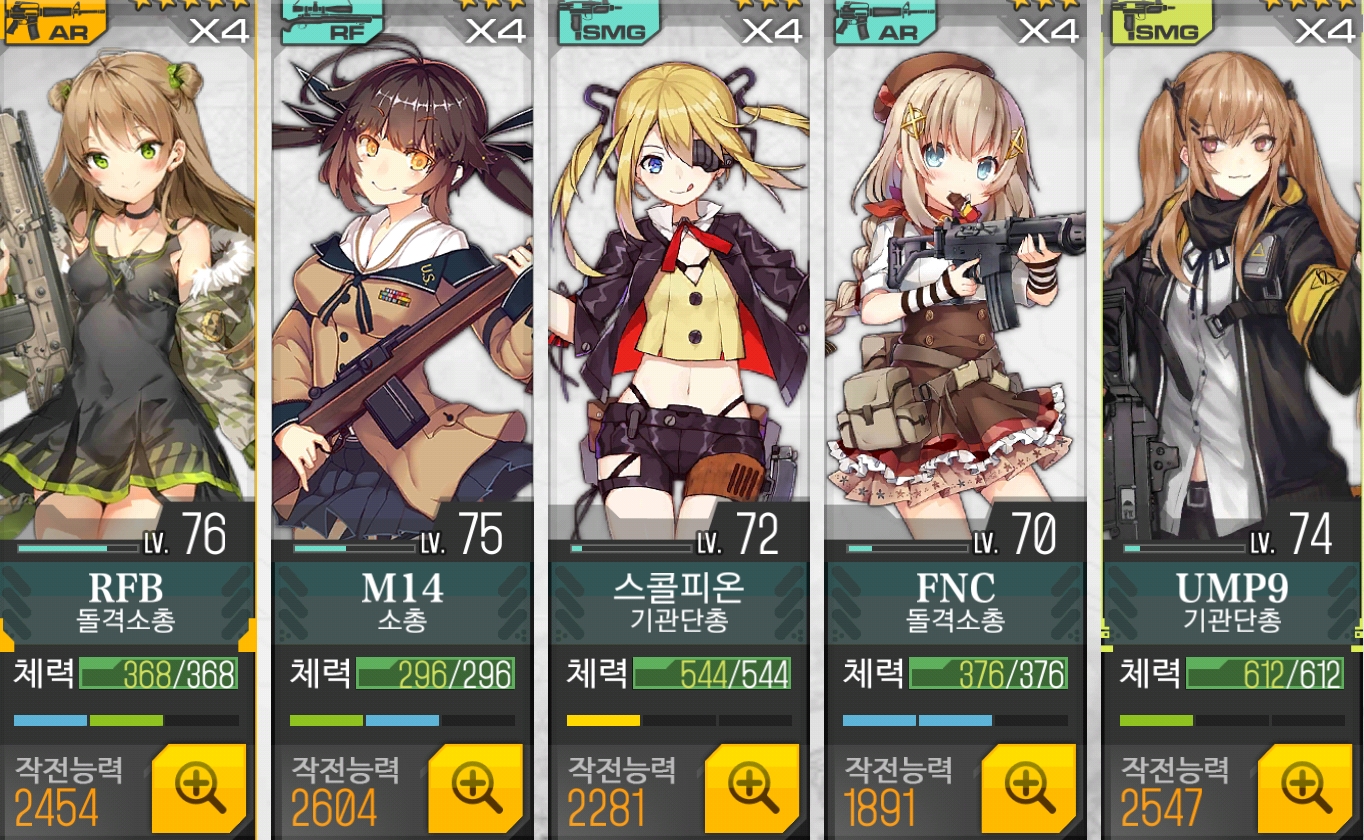Click the FNC 돌격소총 name label
Screen dimensions: 1364x840
tap(956, 603)
